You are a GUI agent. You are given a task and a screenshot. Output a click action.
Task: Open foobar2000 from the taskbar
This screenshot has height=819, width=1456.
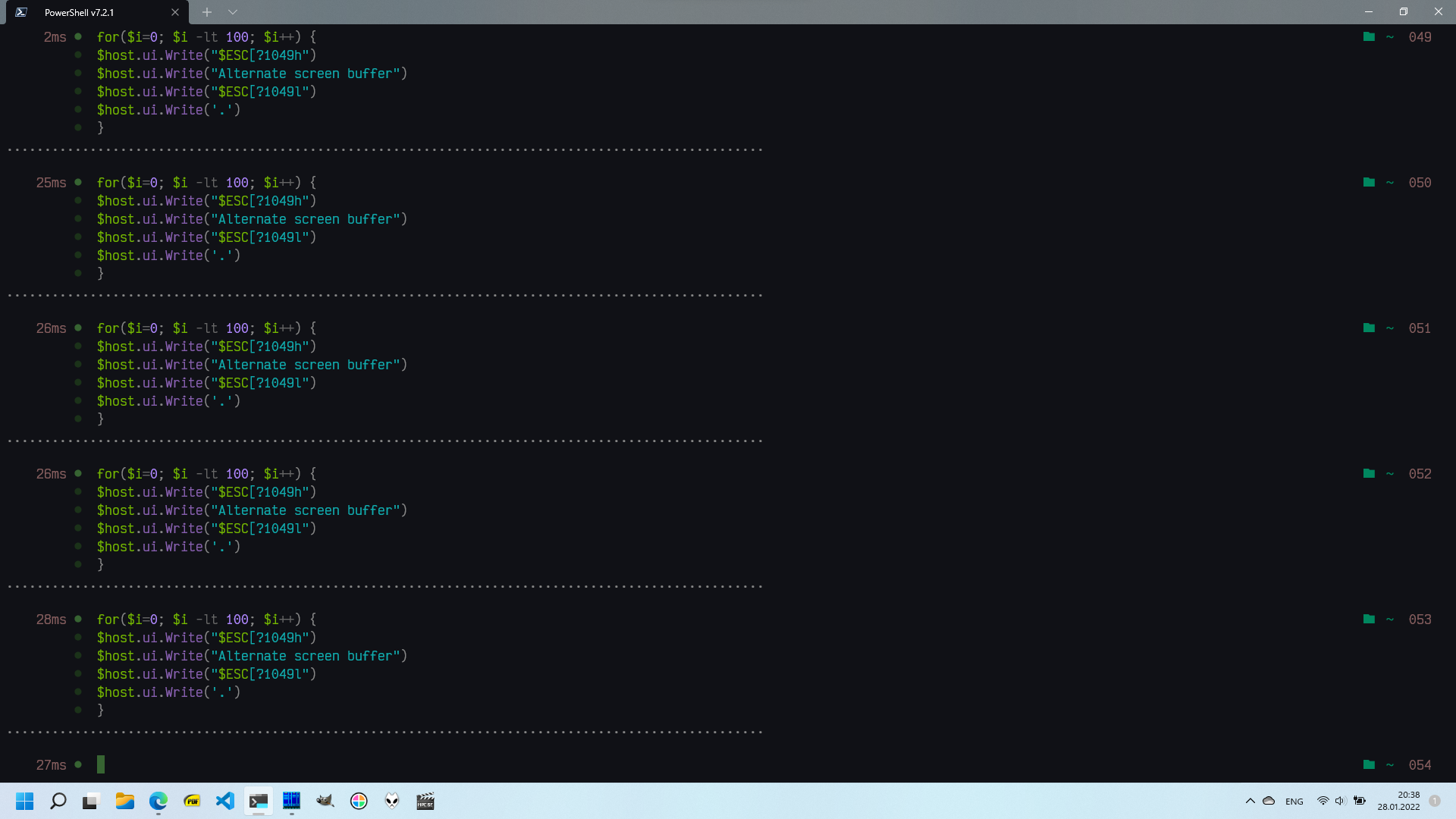click(392, 801)
